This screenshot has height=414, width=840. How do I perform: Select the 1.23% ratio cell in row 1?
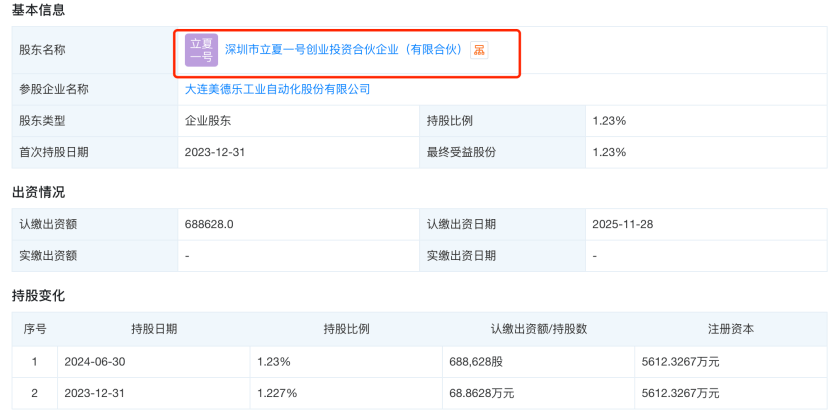(x=347, y=362)
